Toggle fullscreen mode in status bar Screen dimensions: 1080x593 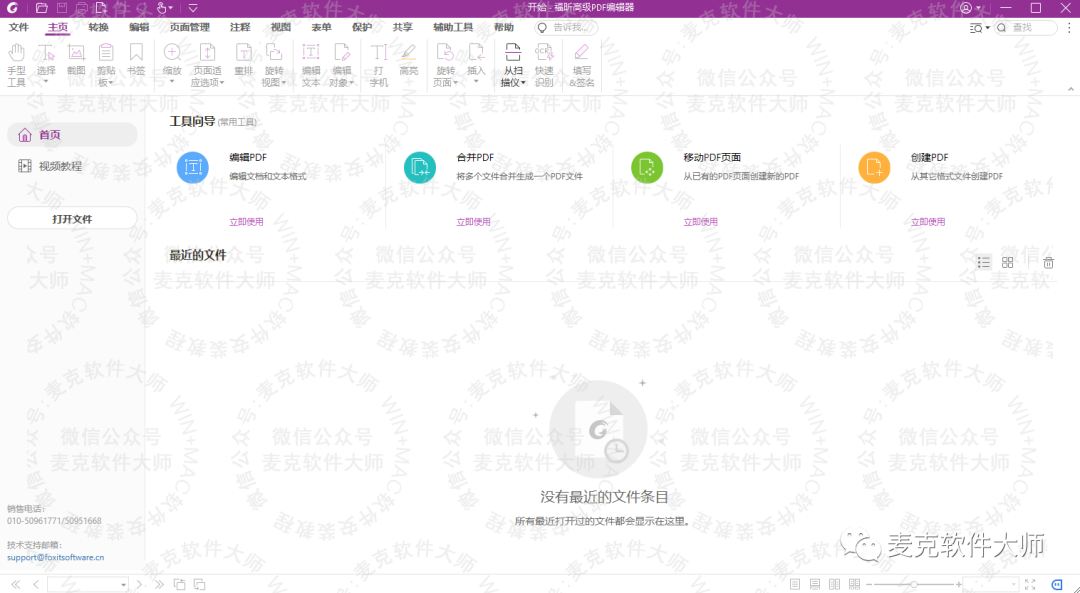(x=1030, y=584)
